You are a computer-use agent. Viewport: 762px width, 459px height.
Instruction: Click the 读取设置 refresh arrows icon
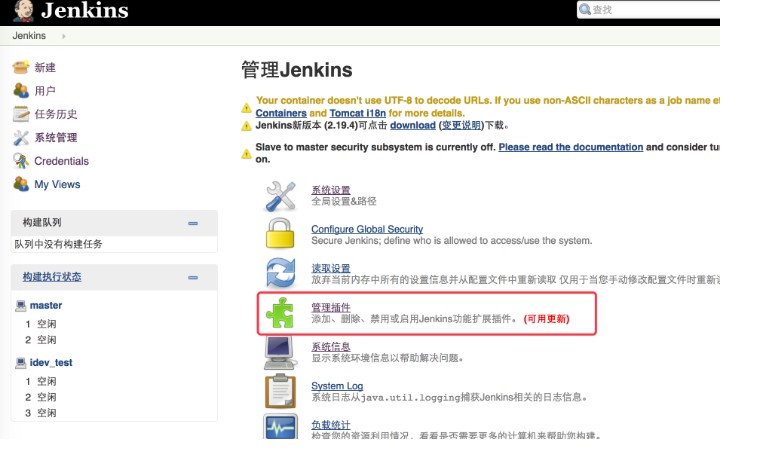click(x=280, y=272)
